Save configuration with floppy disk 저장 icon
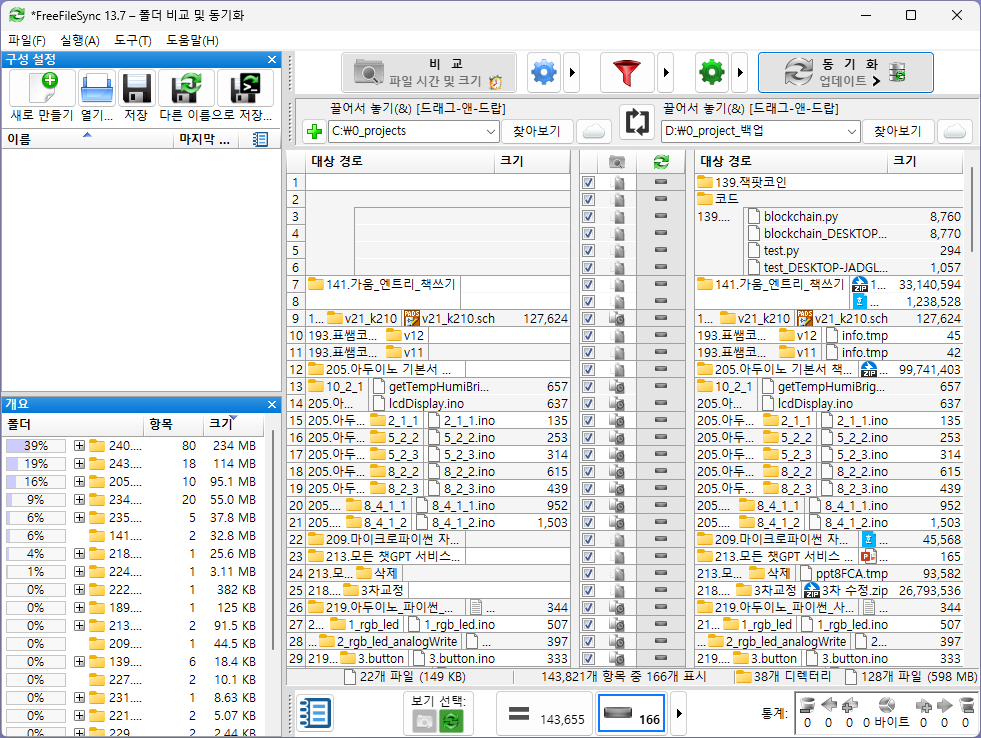This screenshot has width=981, height=738. click(136, 88)
